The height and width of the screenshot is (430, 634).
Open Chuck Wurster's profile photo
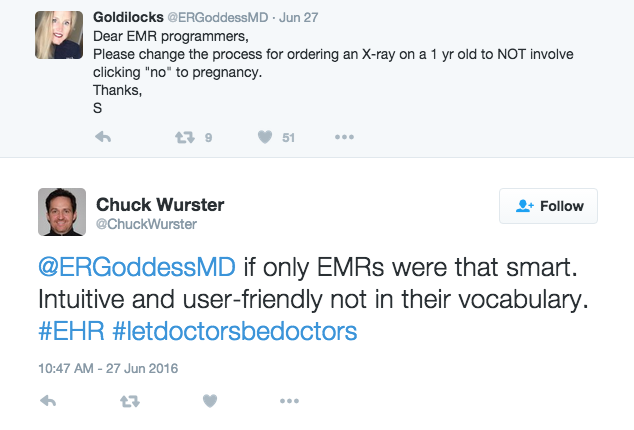click(61, 212)
